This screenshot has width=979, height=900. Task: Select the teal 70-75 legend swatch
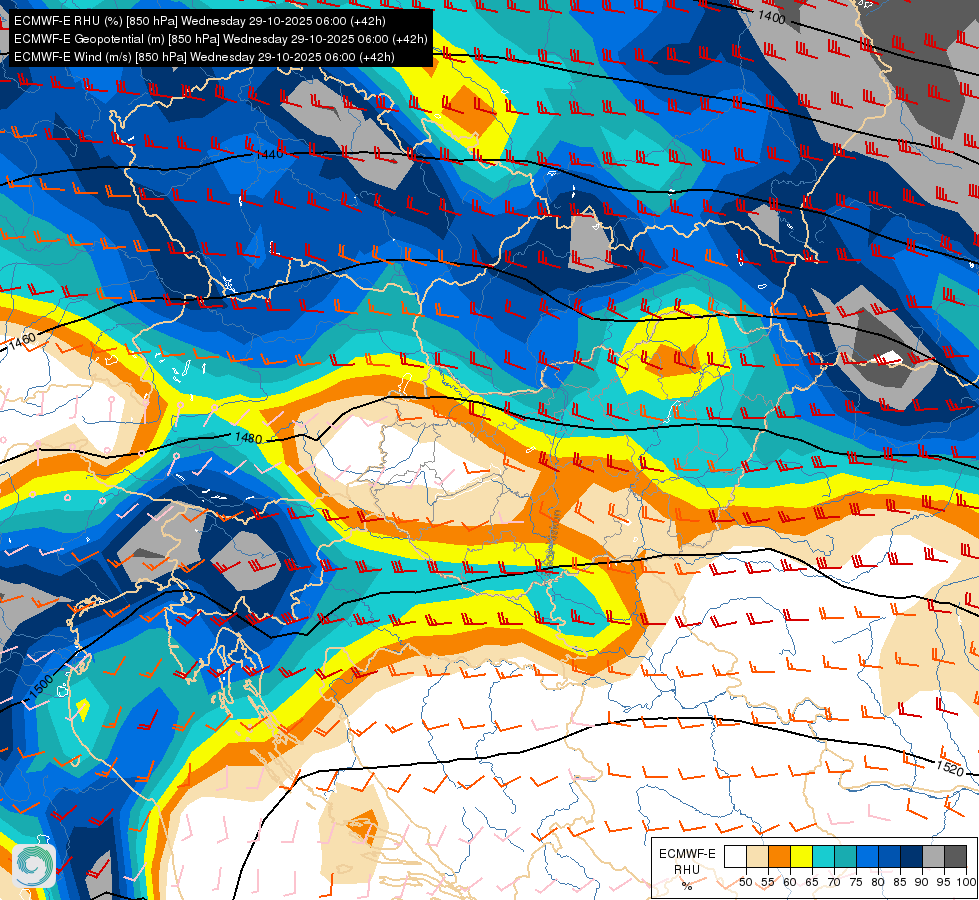[x=845, y=856]
